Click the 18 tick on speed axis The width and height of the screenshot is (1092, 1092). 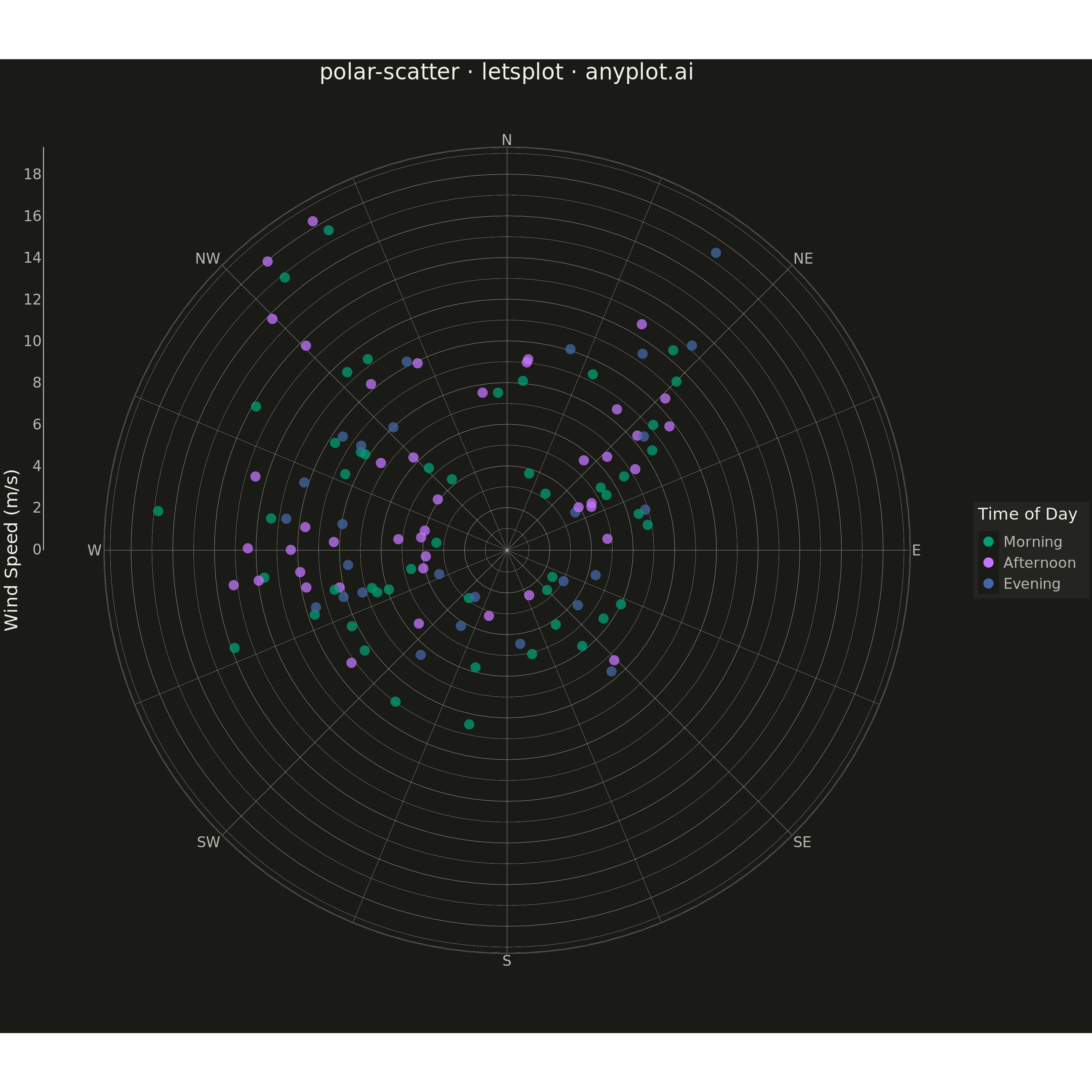[x=33, y=174]
